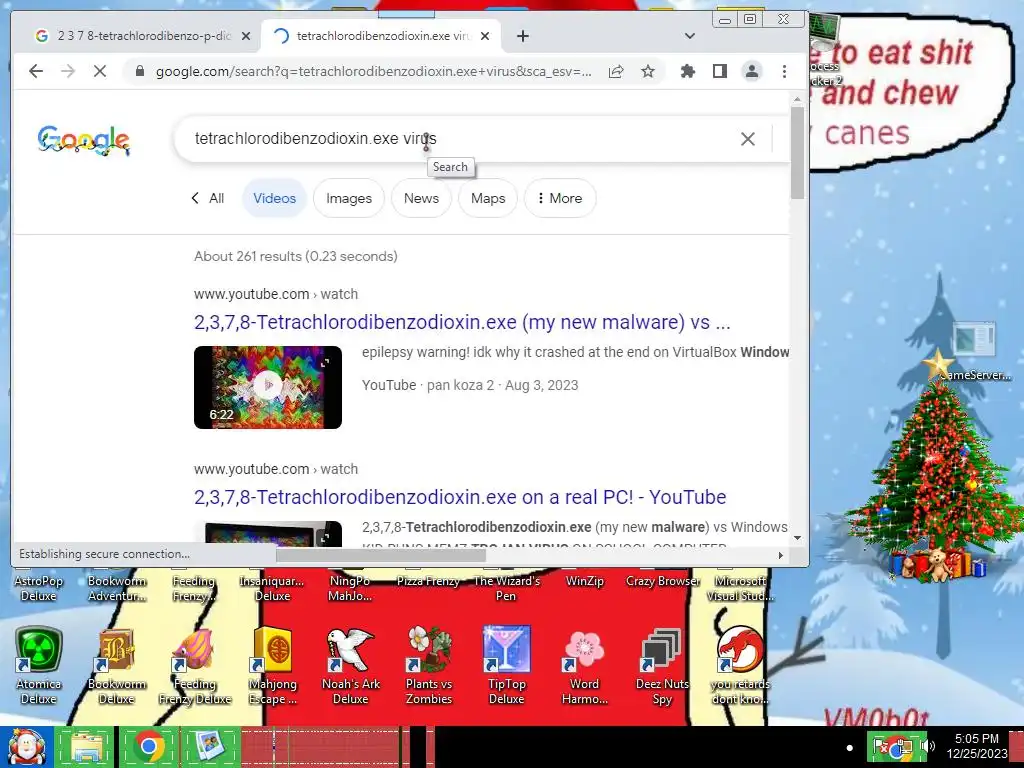Image resolution: width=1024 pixels, height=768 pixels.
Task: Clear the search query with X
Action: point(748,138)
